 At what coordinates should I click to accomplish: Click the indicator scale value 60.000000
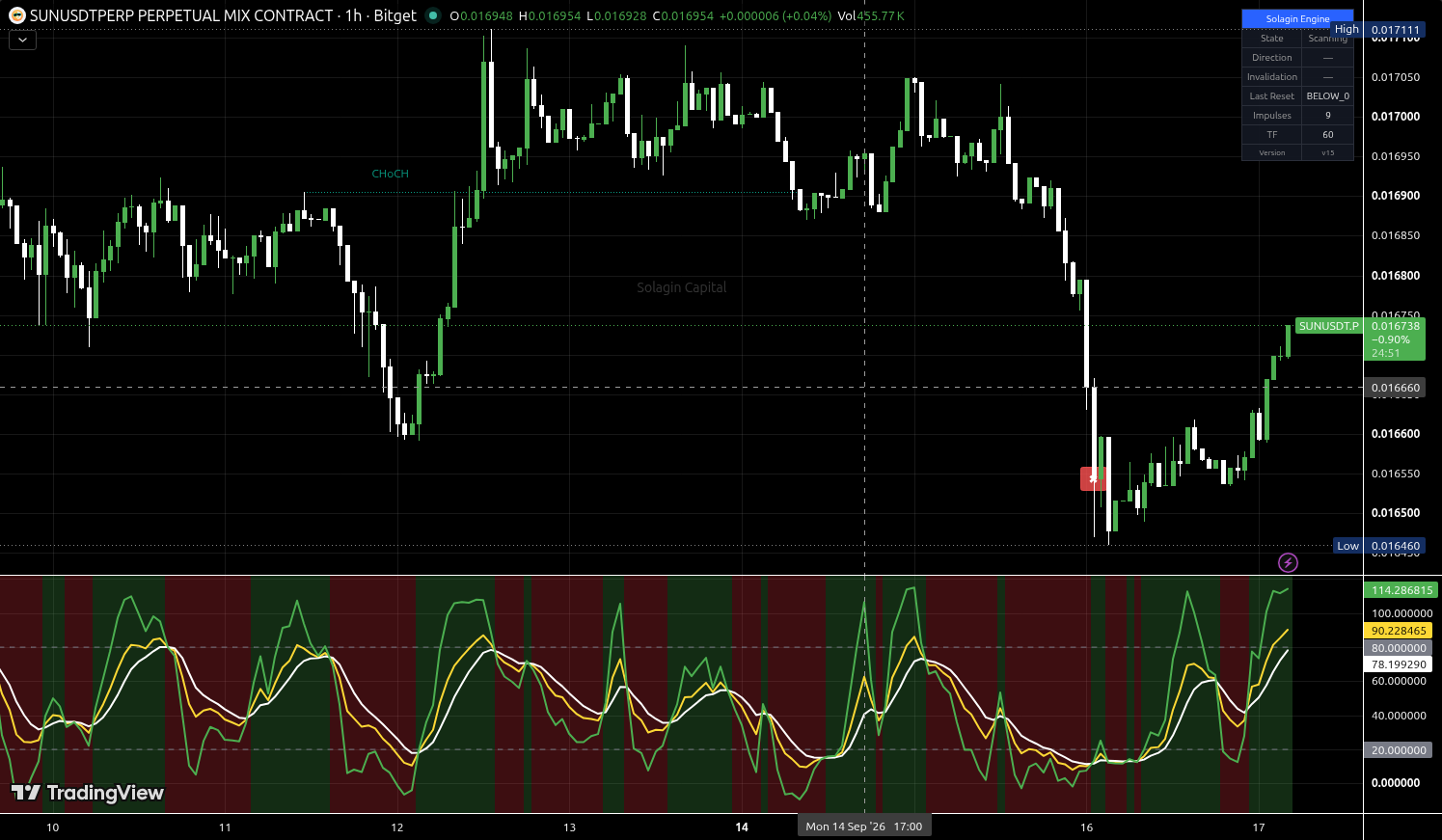coord(1399,682)
